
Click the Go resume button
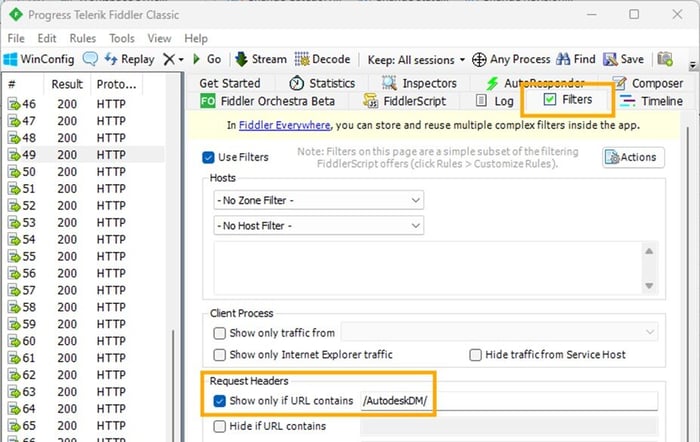point(207,59)
